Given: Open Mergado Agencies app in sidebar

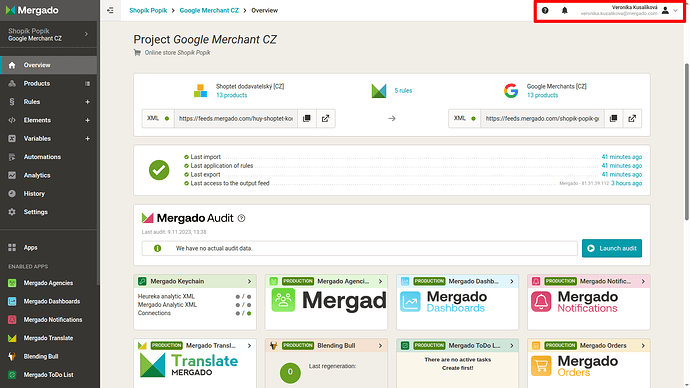Looking at the screenshot, I should 48,283.
